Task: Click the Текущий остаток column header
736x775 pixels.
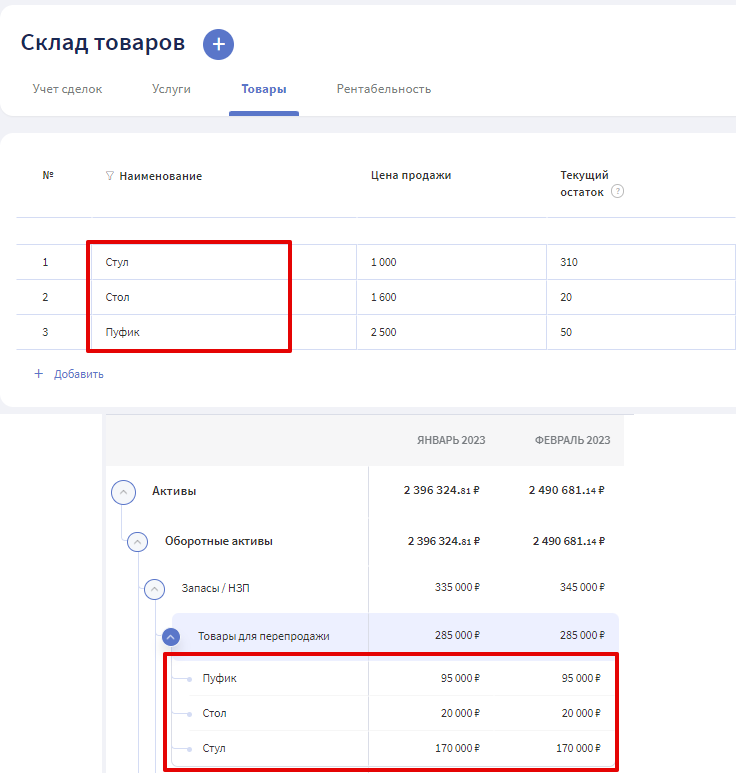Action: pyautogui.click(x=584, y=183)
